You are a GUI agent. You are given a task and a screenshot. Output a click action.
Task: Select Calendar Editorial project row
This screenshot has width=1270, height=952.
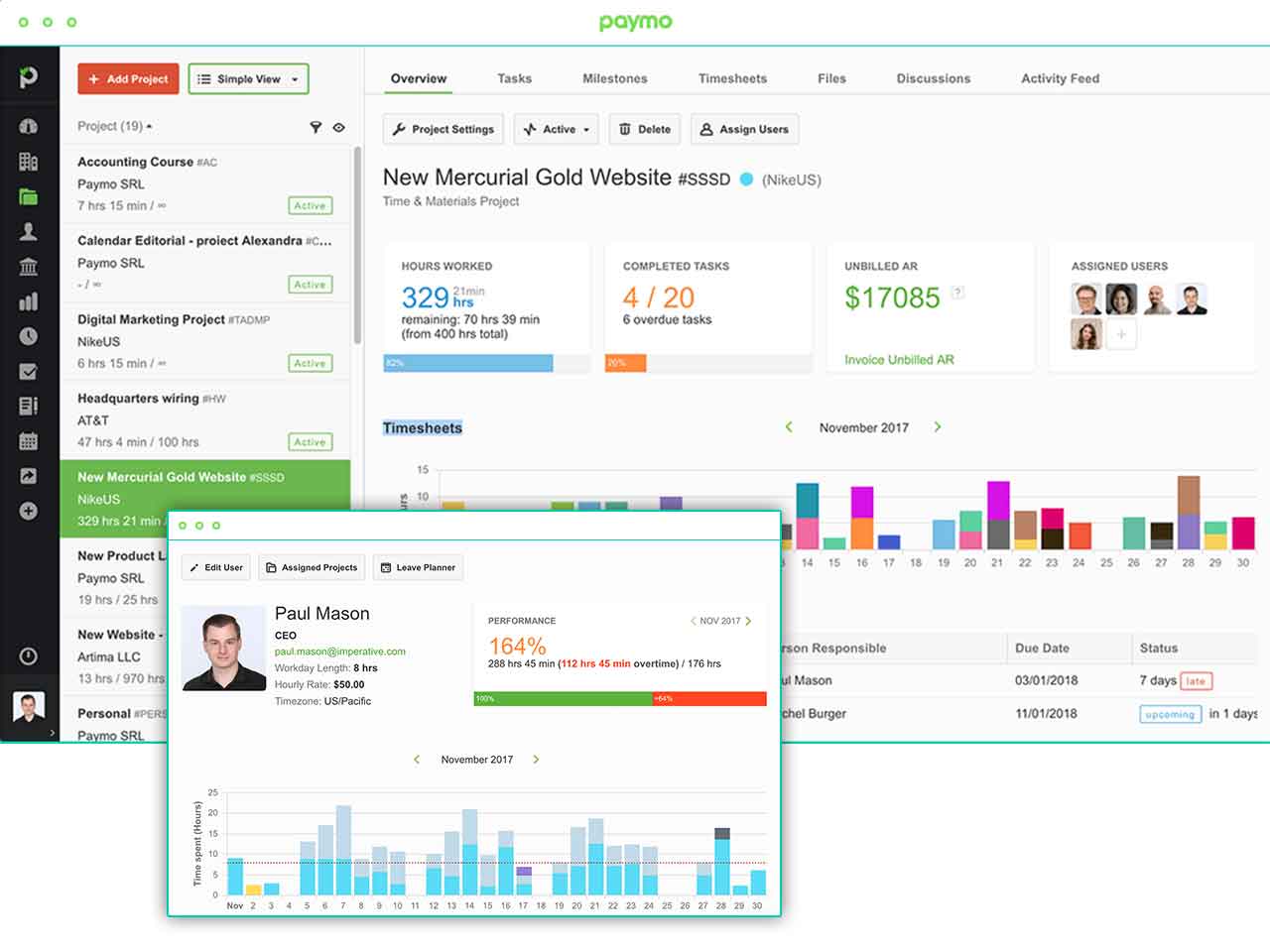click(205, 263)
